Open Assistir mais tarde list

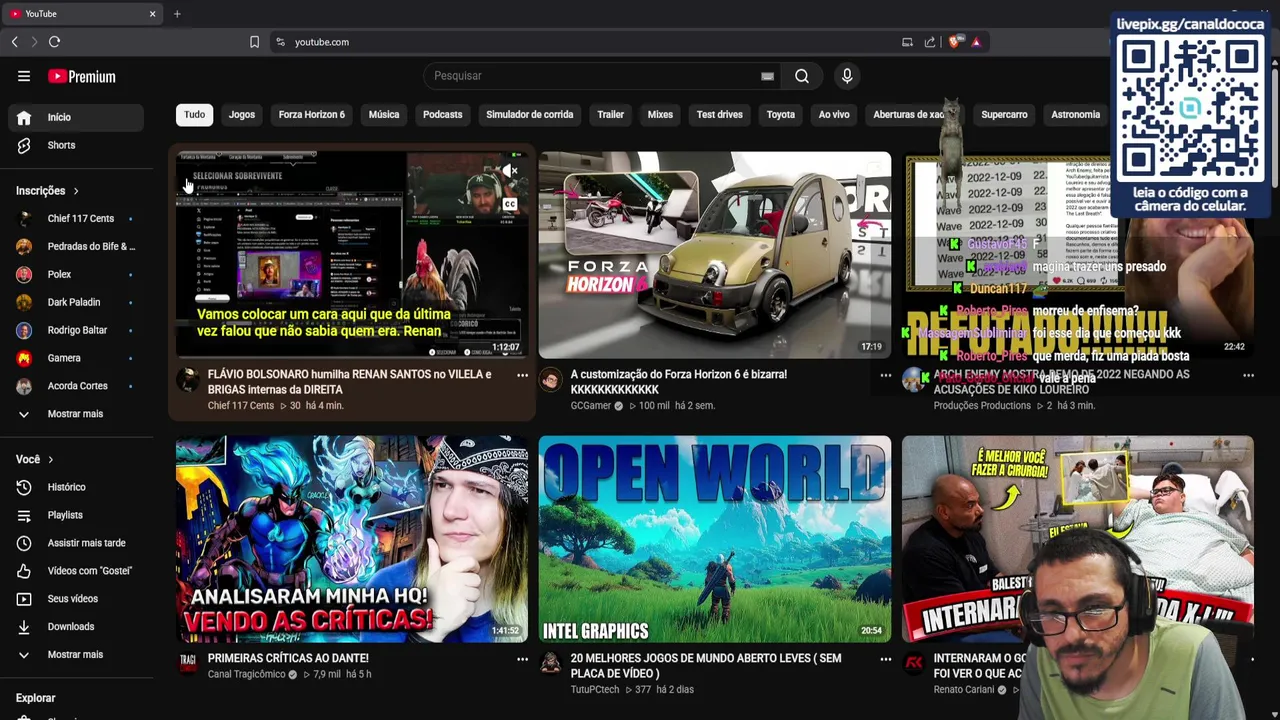[76, 543]
